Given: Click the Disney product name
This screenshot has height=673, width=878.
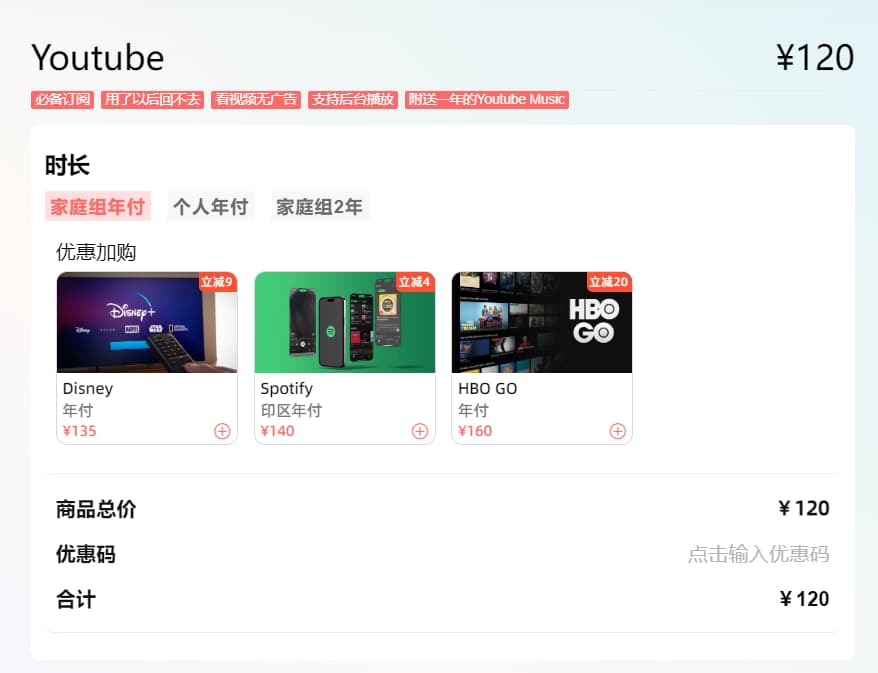Looking at the screenshot, I should pos(88,389).
